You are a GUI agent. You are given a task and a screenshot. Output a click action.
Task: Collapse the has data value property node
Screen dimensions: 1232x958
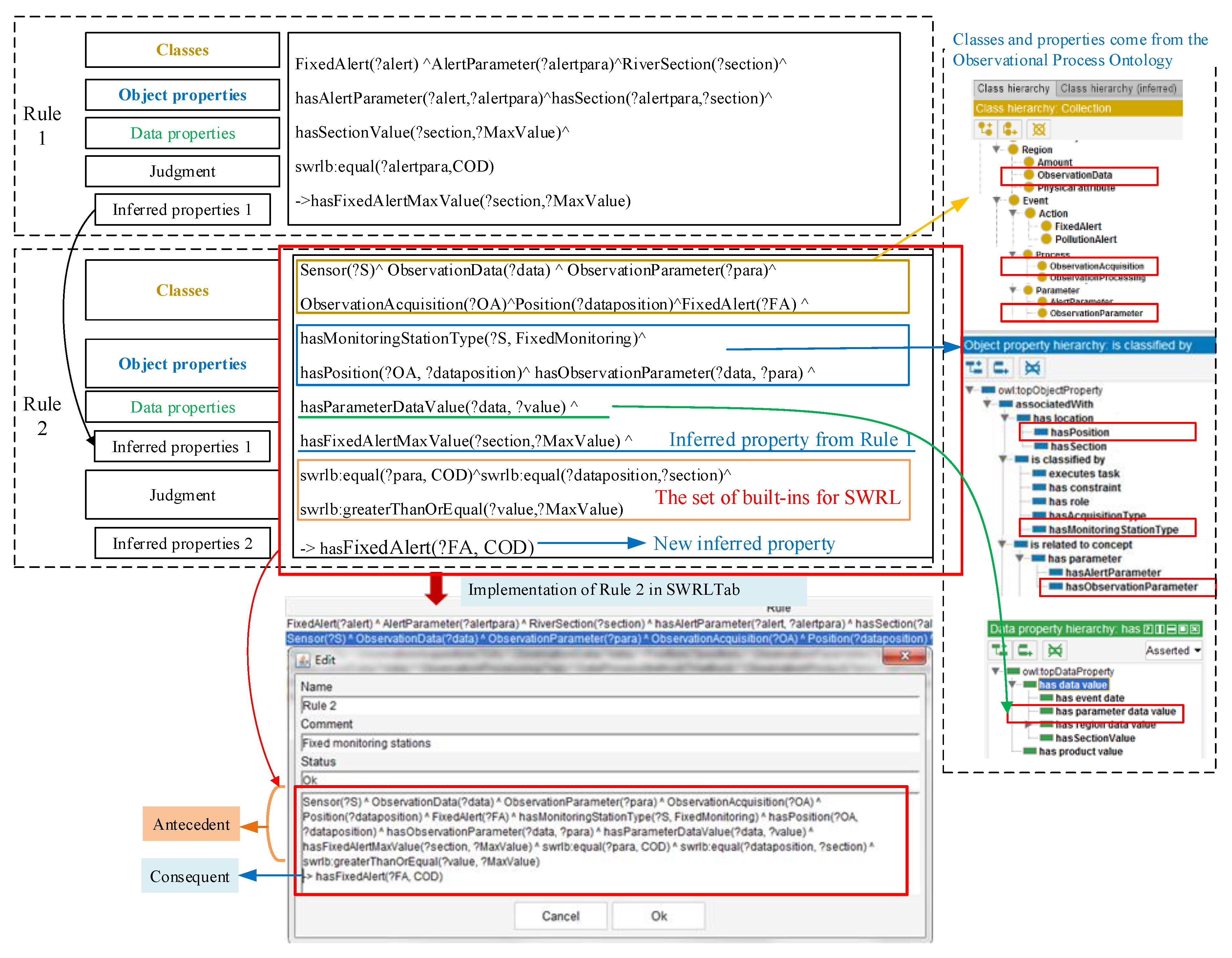click(x=1012, y=684)
